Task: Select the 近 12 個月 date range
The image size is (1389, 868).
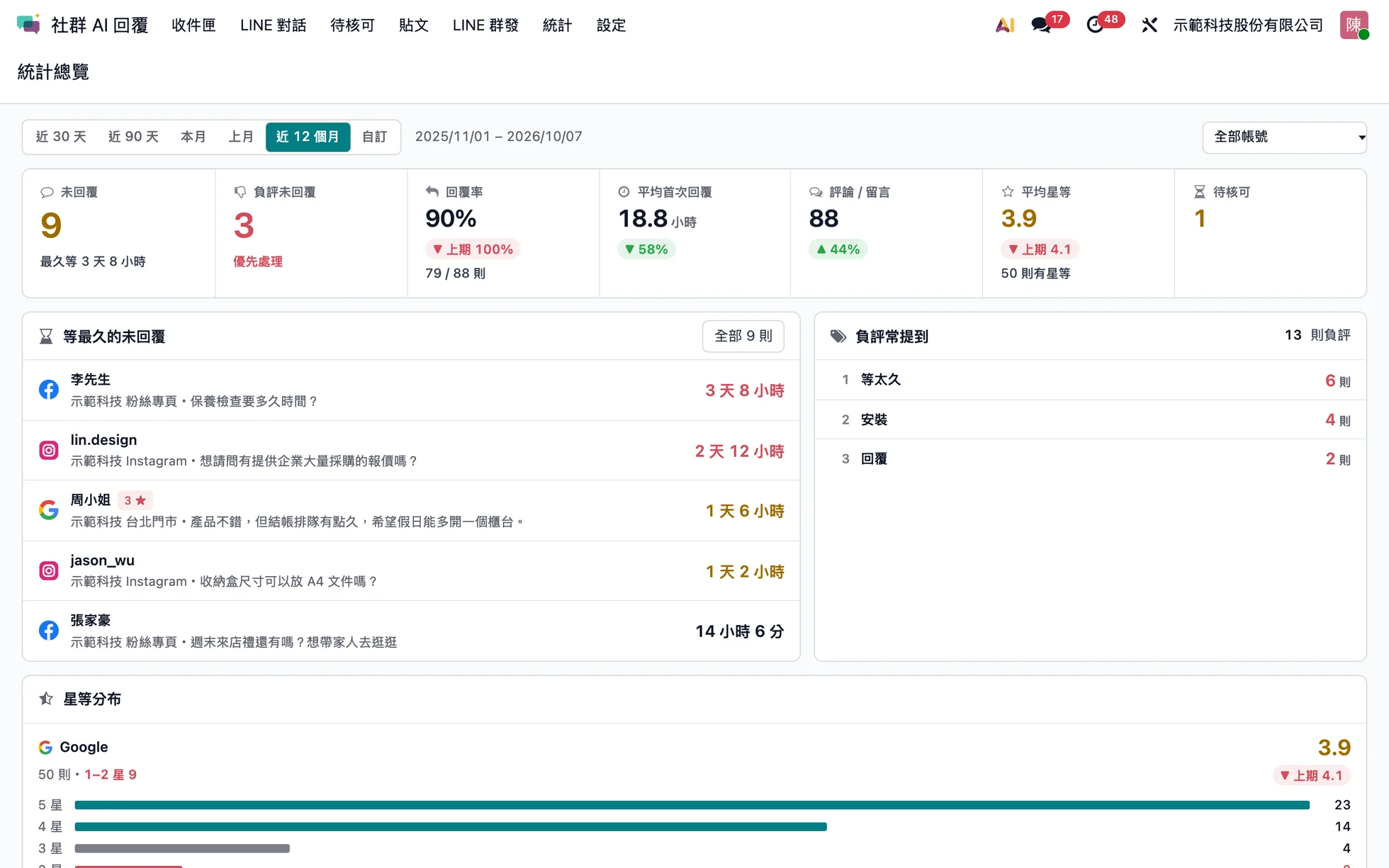Action: click(308, 137)
